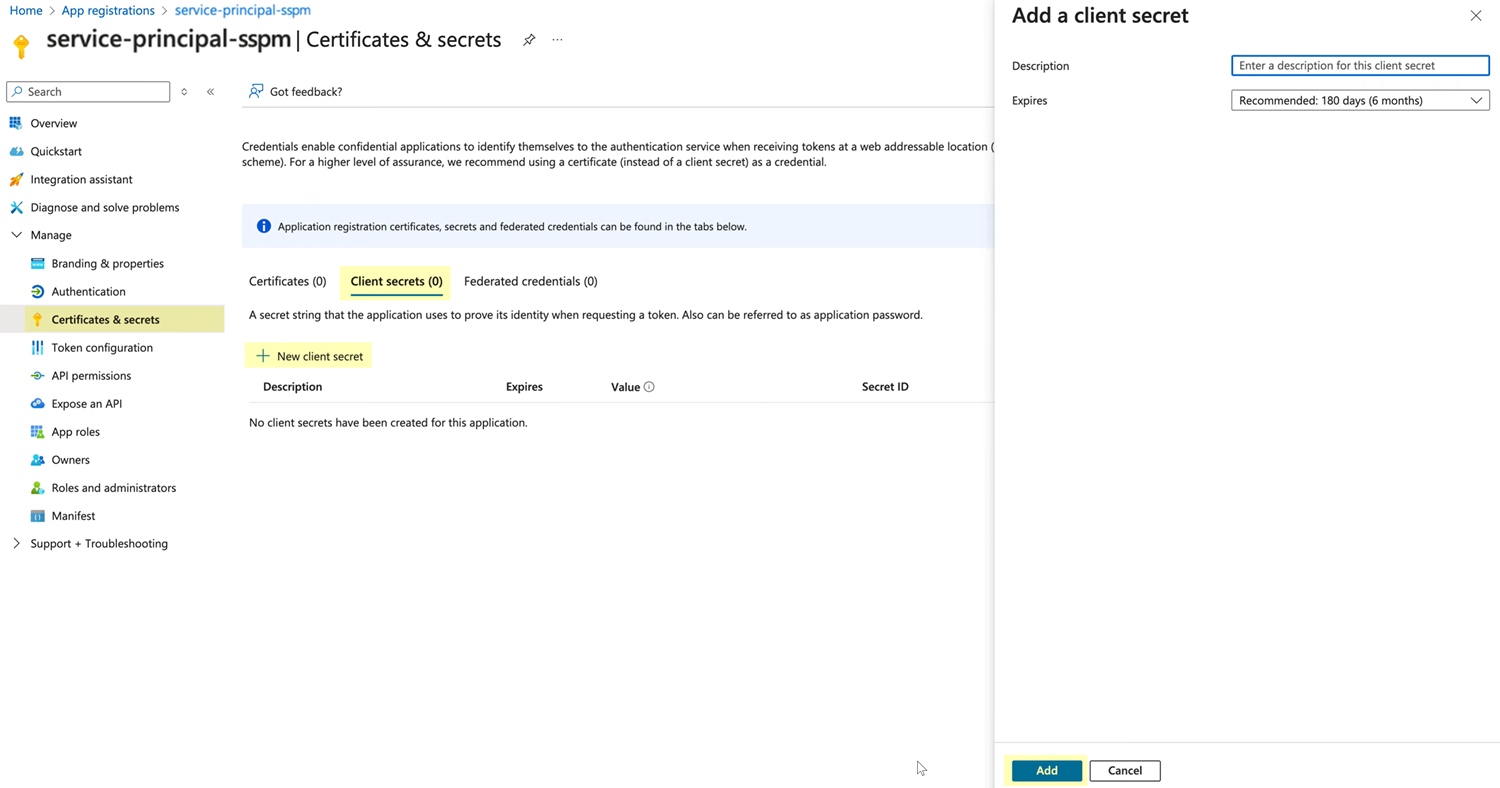
Task: Pin the Certificates & secrets page
Action: [x=529, y=40]
